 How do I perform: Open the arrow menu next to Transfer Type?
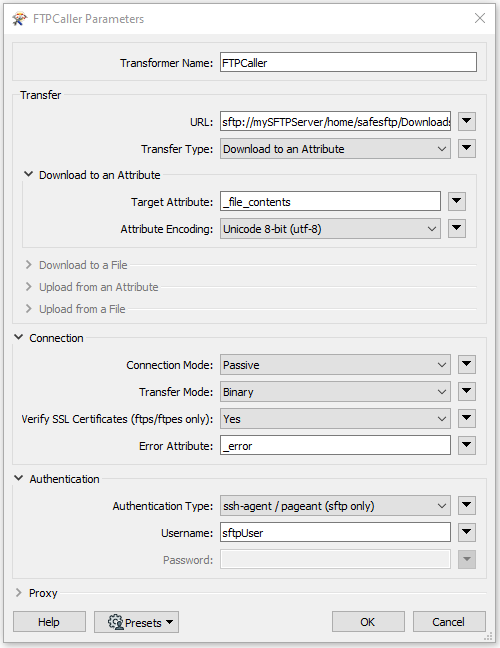pos(467,148)
